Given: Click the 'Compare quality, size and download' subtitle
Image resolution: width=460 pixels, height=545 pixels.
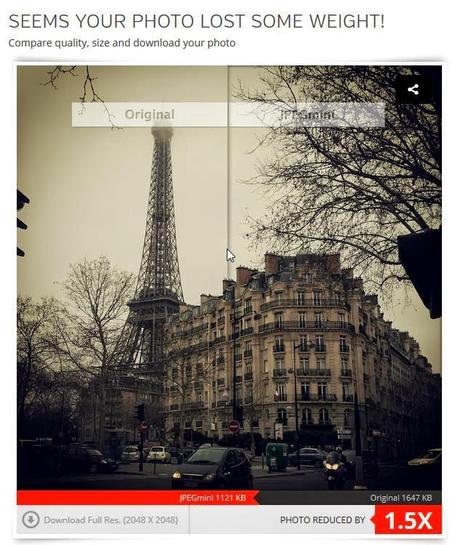Looking at the screenshot, I should tap(122, 43).
